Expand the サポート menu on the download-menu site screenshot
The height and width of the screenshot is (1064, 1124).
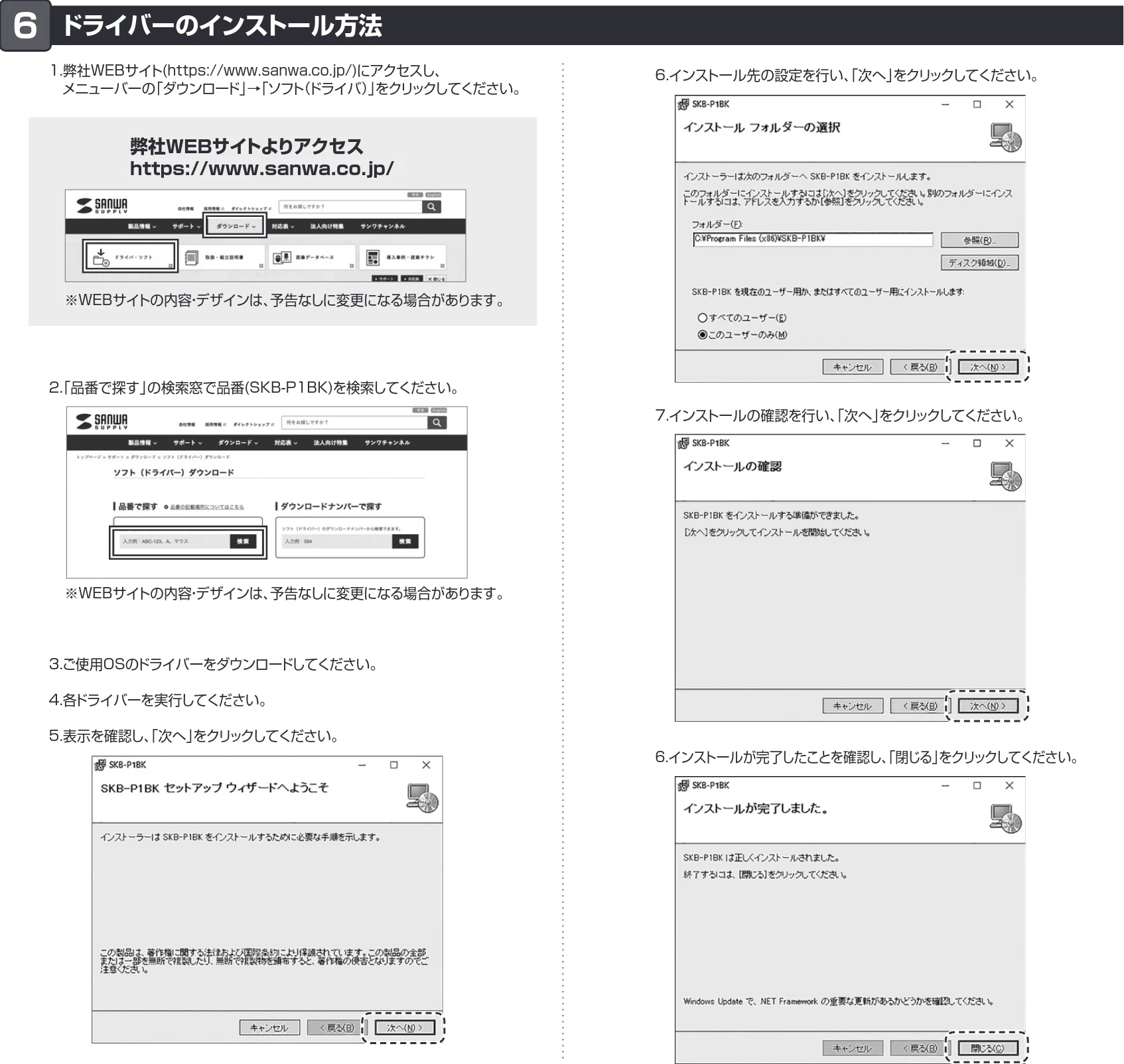coord(186,226)
